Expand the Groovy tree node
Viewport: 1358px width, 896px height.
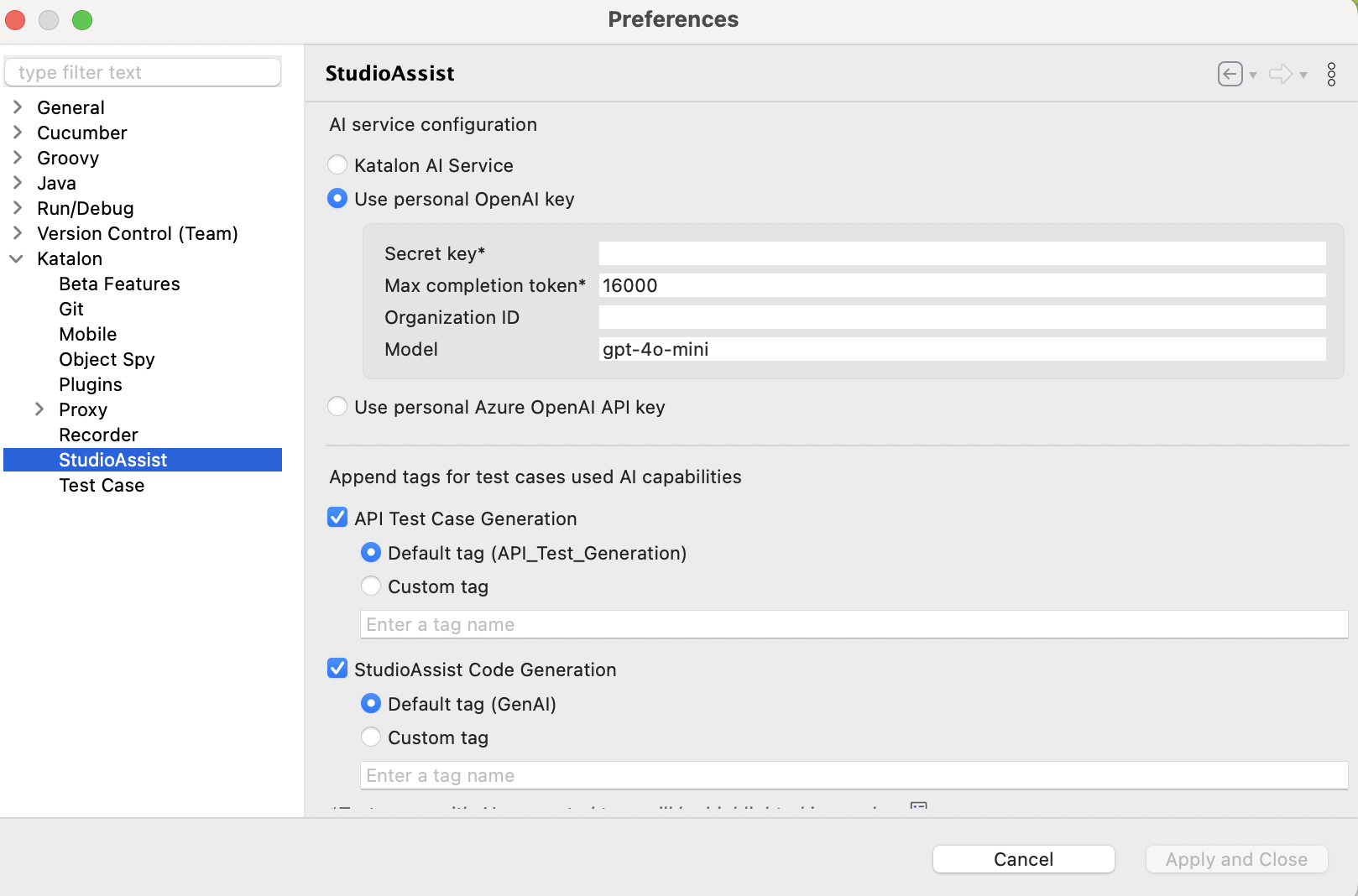point(18,157)
